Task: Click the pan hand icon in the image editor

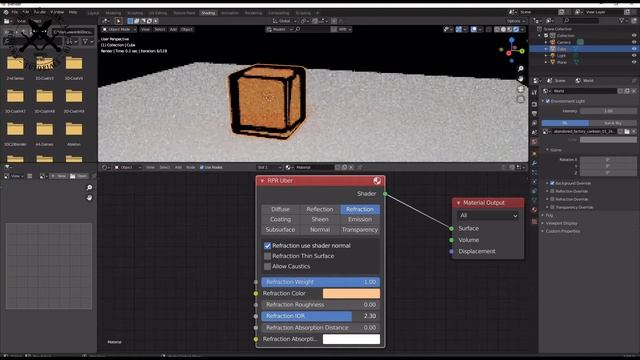Action: [x=89, y=198]
